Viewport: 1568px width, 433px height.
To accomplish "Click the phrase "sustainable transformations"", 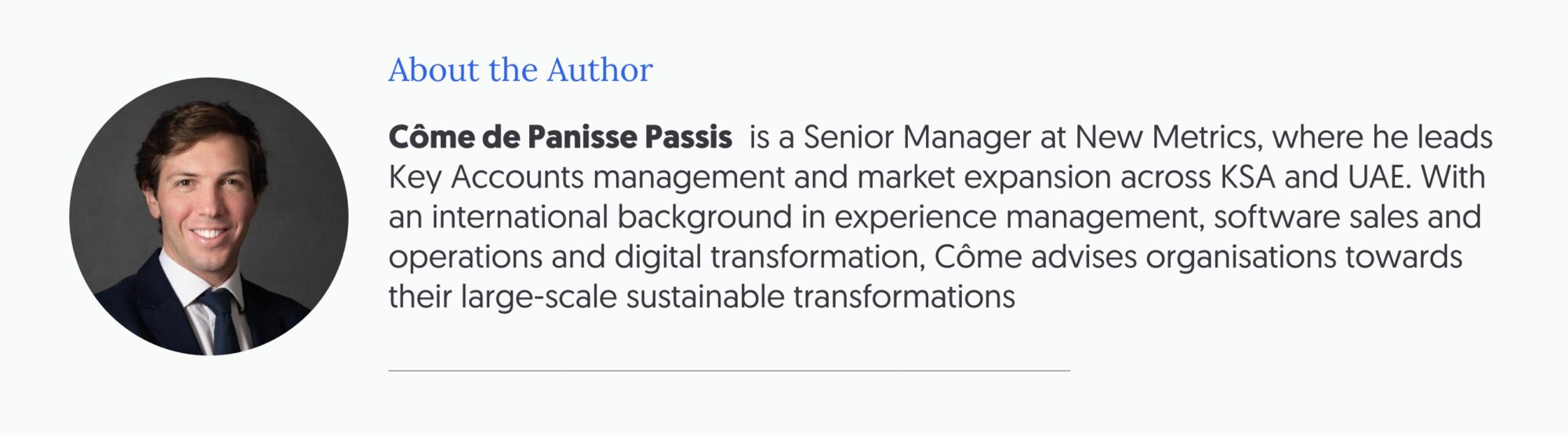I will (x=820, y=297).
